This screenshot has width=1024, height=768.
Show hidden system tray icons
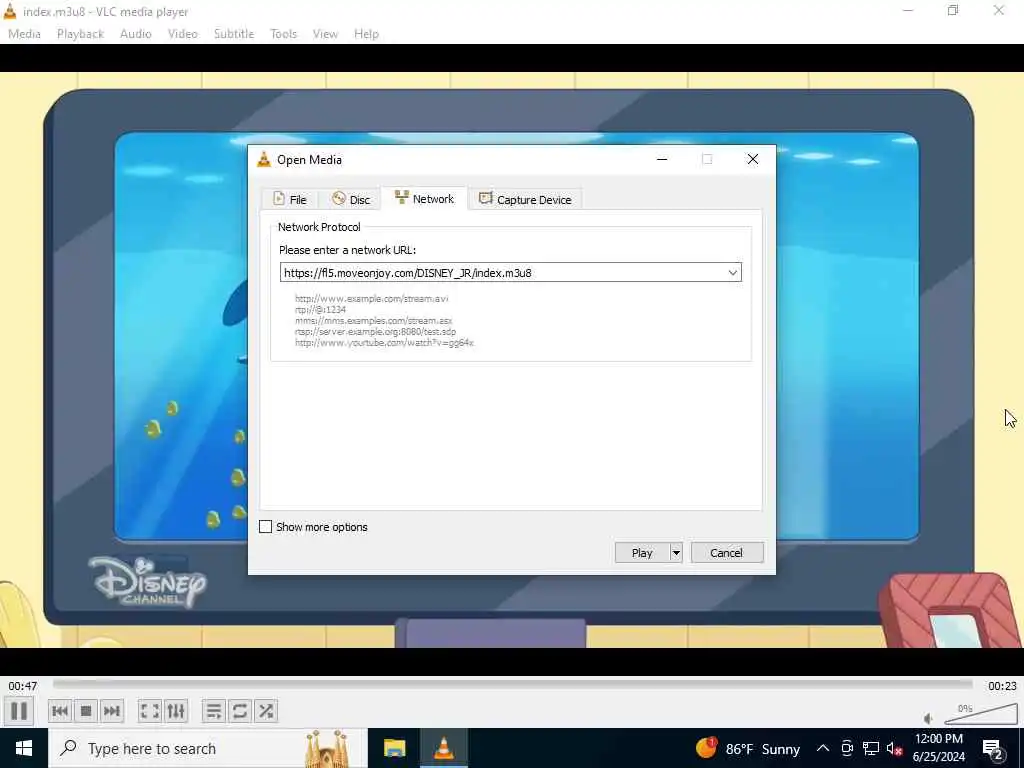(823, 748)
